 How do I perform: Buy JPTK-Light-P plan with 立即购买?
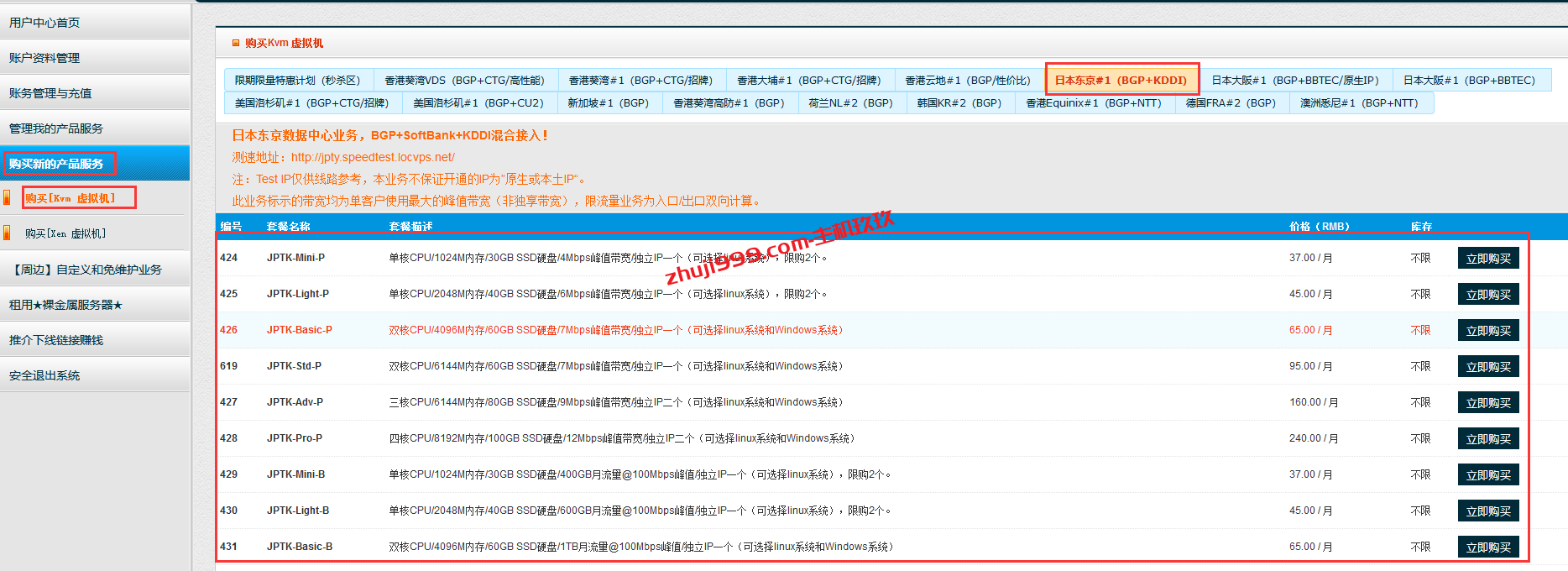(x=1488, y=295)
